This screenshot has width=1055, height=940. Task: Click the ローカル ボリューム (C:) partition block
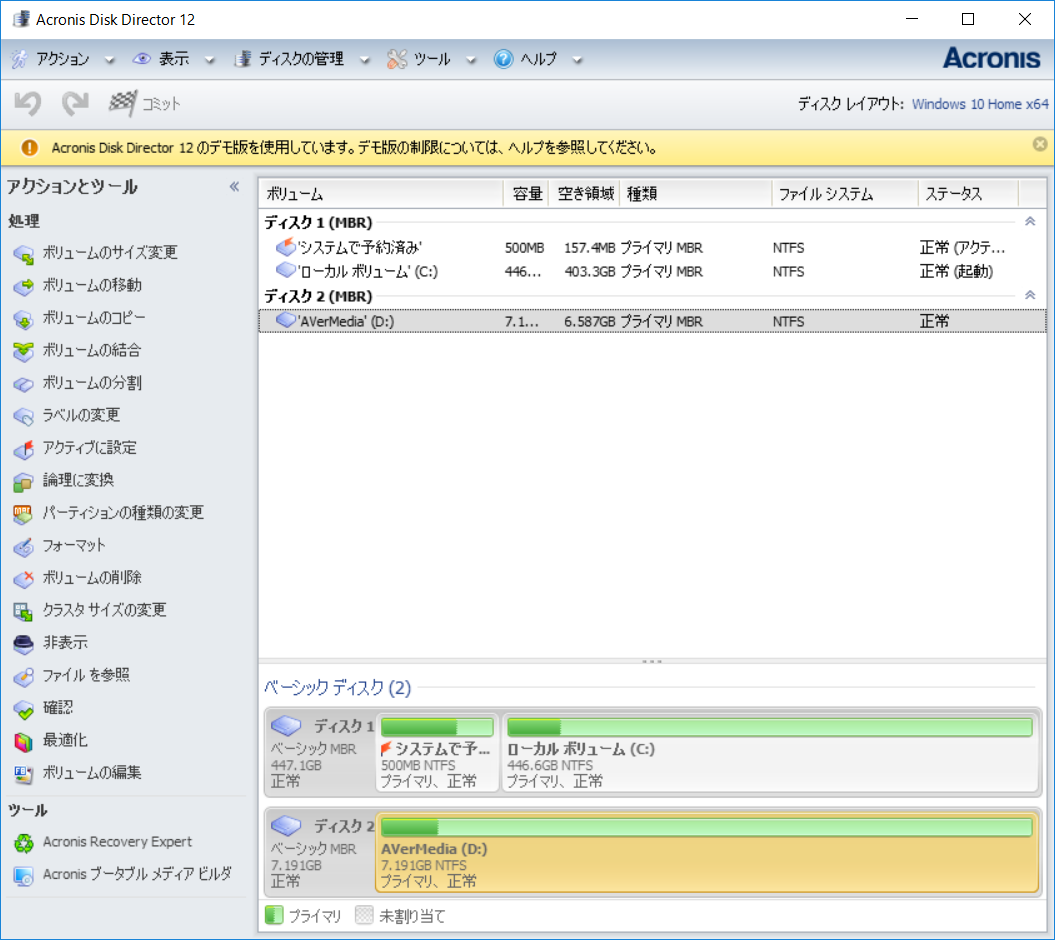click(x=770, y=752)
